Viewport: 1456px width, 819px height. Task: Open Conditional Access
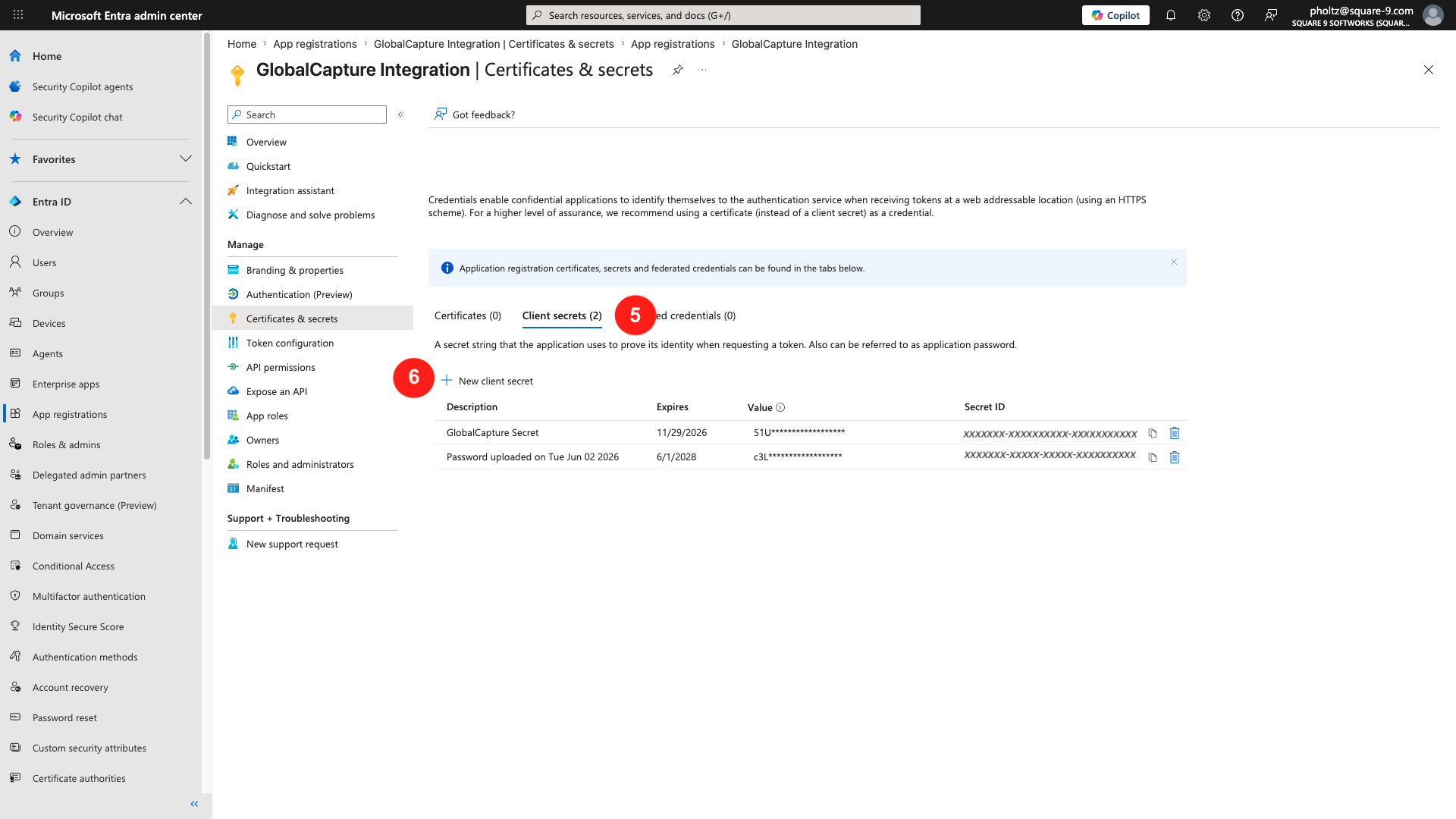(x=74, y=566)
